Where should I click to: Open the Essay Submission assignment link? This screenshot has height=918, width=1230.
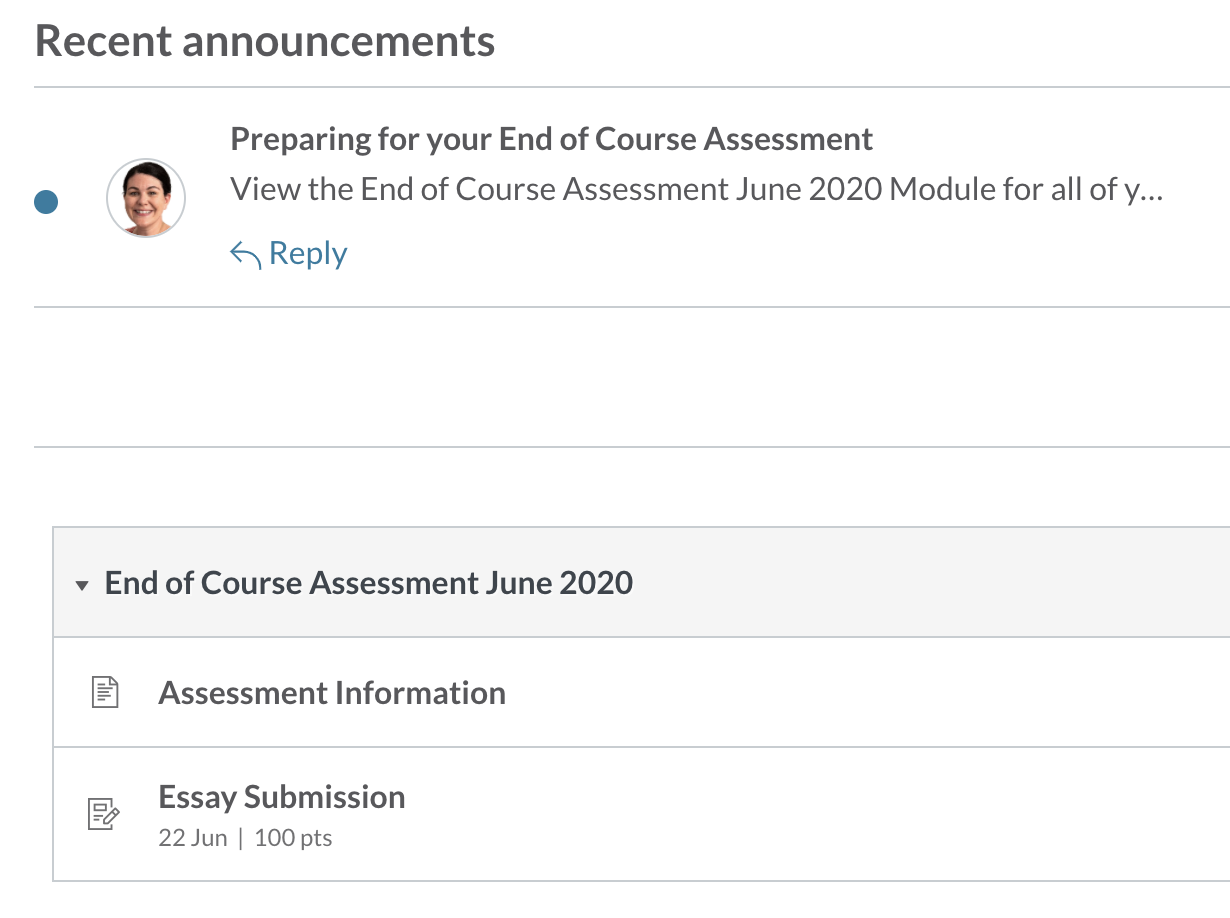click(282, 797)
